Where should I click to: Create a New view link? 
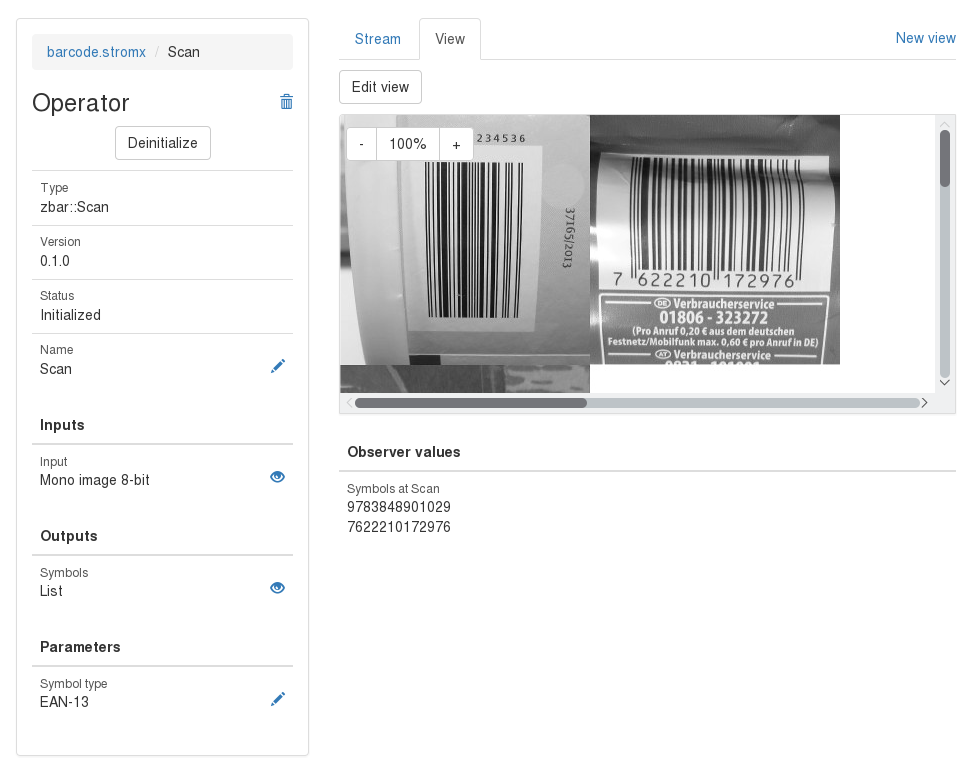tap(926, 38)
